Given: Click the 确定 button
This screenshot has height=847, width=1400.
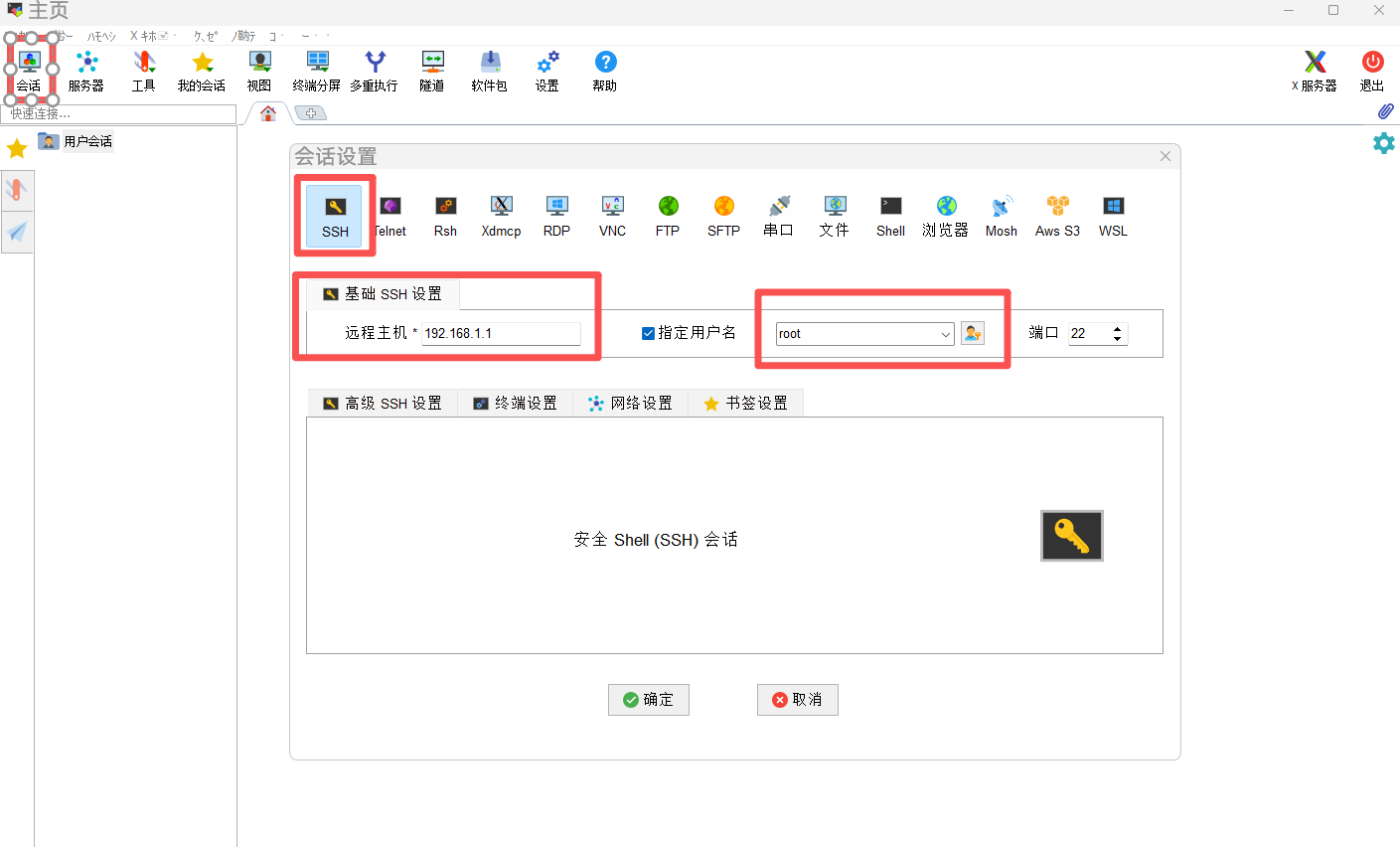Looking at the screenshot, I should point(648,700).
